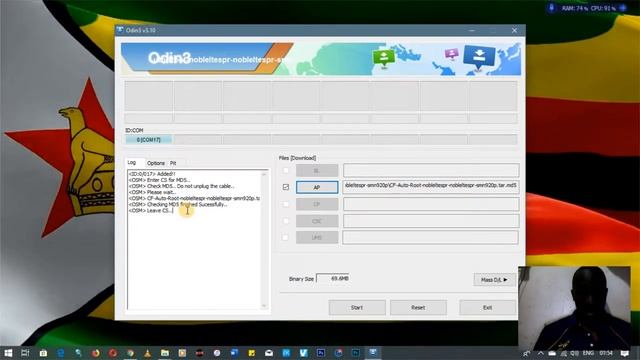Click the Odin3 title bar app icon
The width and height of the screenshot is (640, 360).
[x=120, y=30]
